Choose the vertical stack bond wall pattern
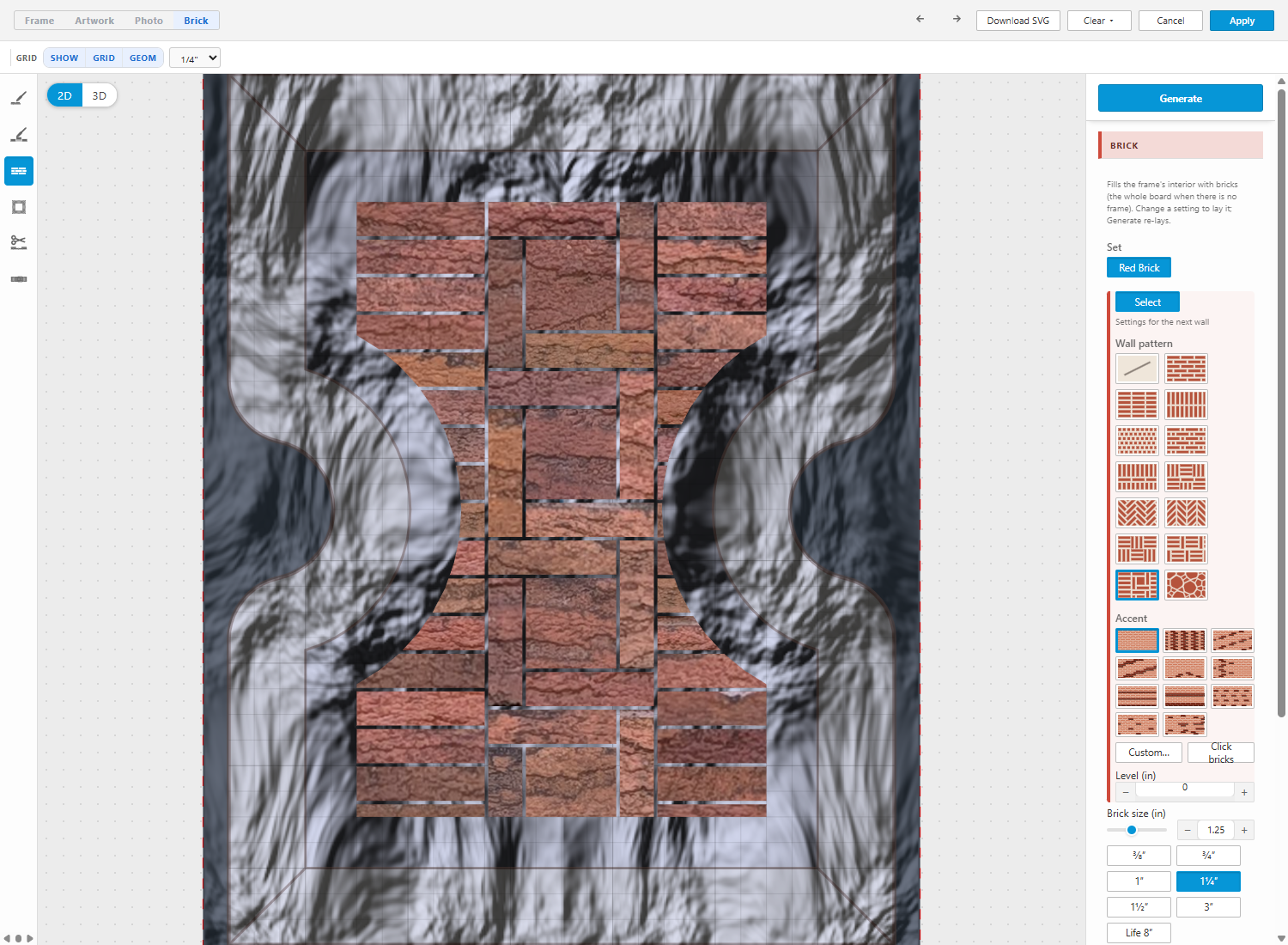The width and height of the screenshot is (1288, 945). pyautogui.click(x=1186, y=405)
